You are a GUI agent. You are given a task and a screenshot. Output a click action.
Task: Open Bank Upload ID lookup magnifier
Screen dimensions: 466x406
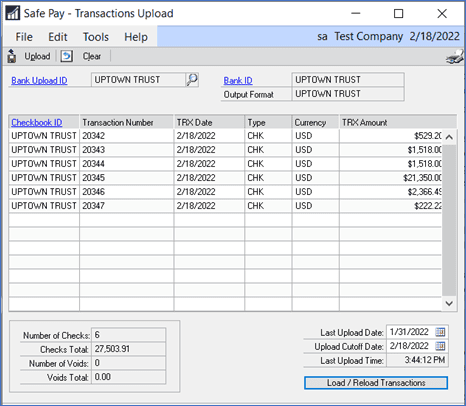[192, 80]
